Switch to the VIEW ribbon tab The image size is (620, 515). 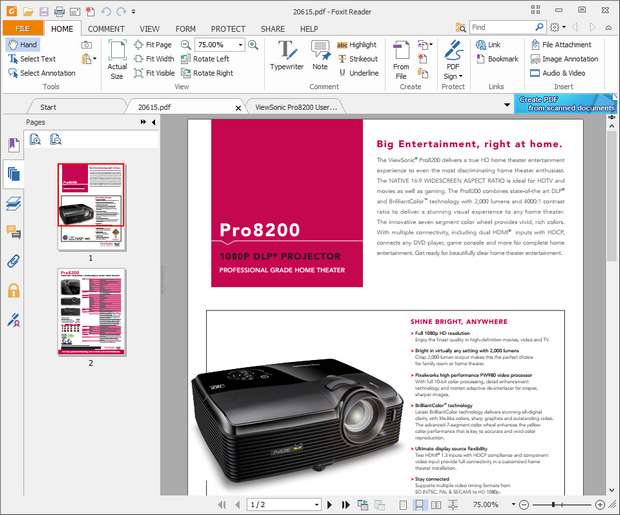click(149, 29)
